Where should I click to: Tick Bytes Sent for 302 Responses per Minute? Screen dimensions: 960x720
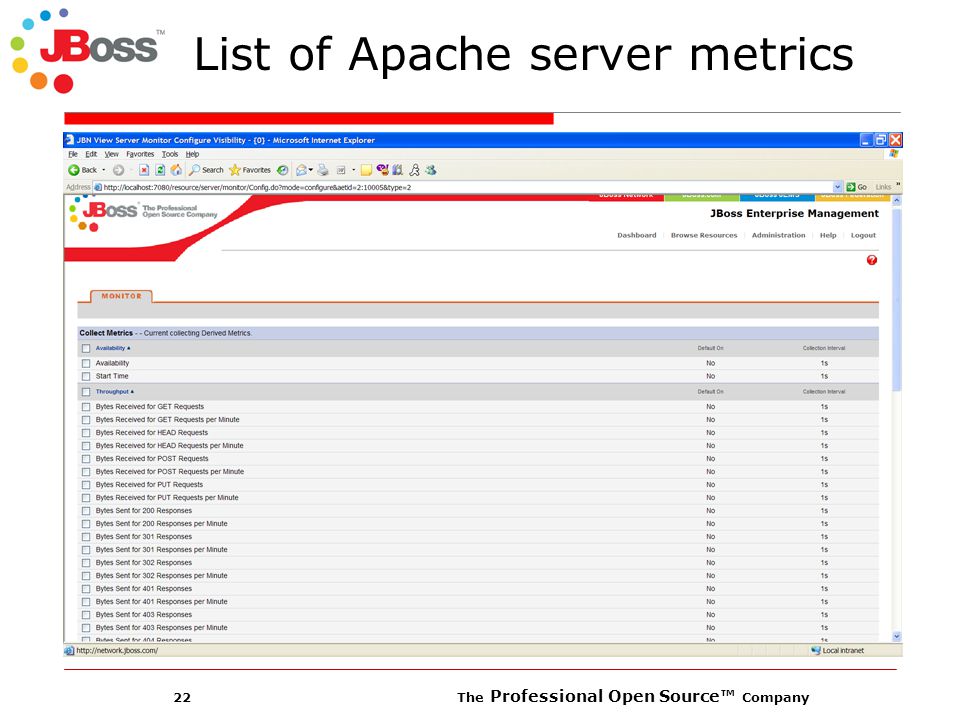tap(86, 576)
